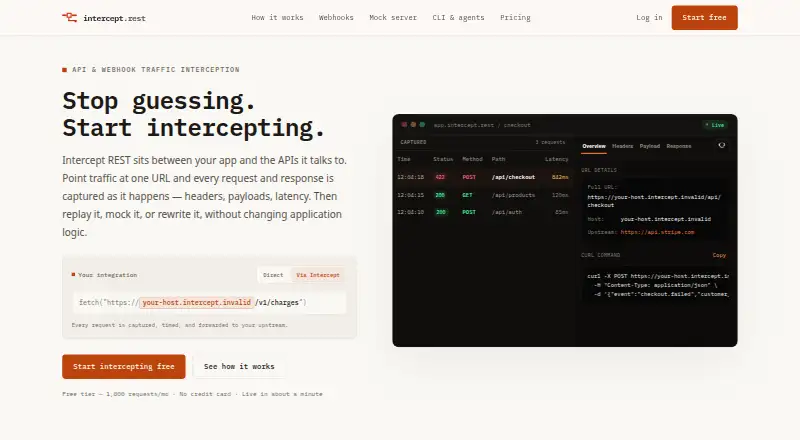The image size is (800, 440).
Task: Click the Start intercepting free button
Action: point(123,366)
